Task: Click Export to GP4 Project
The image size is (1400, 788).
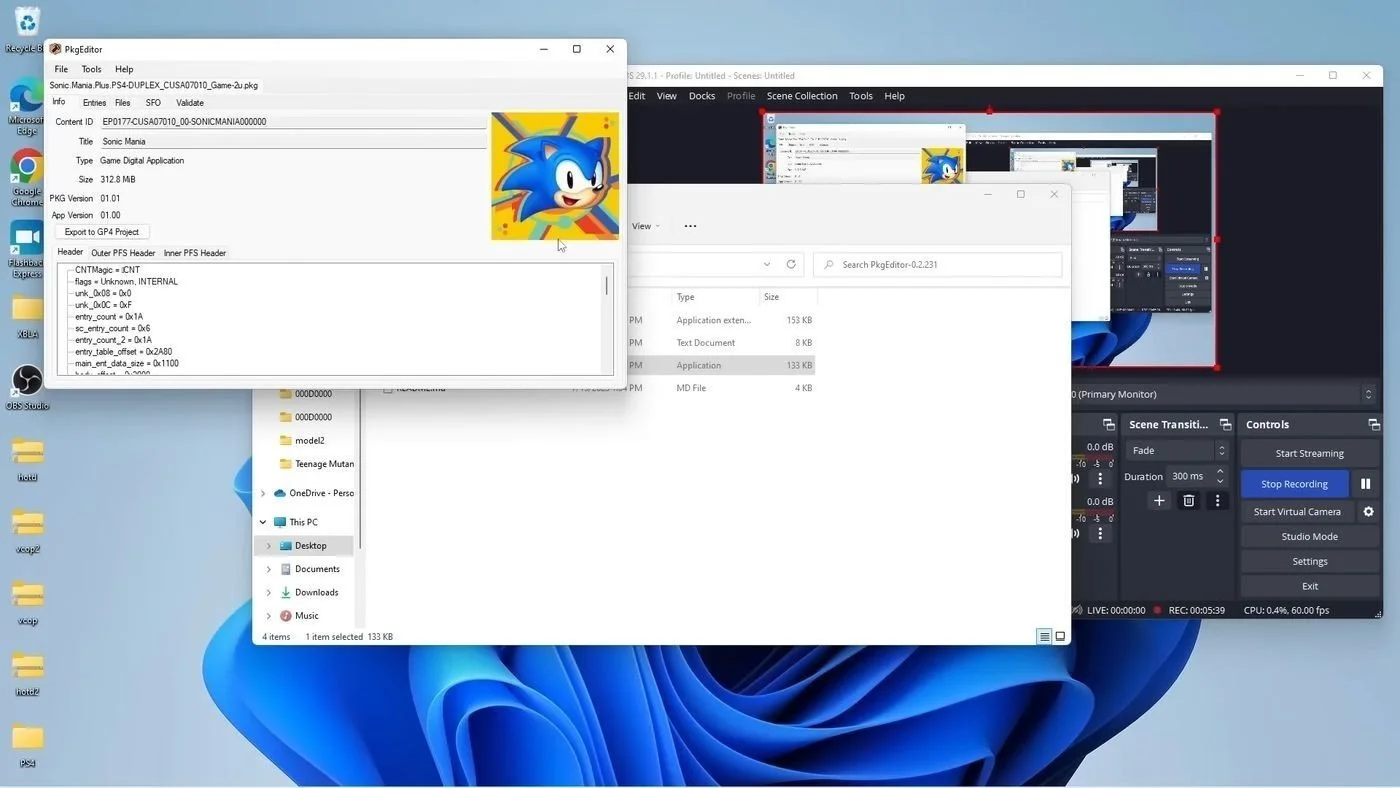Action: [x=102, y=232]
